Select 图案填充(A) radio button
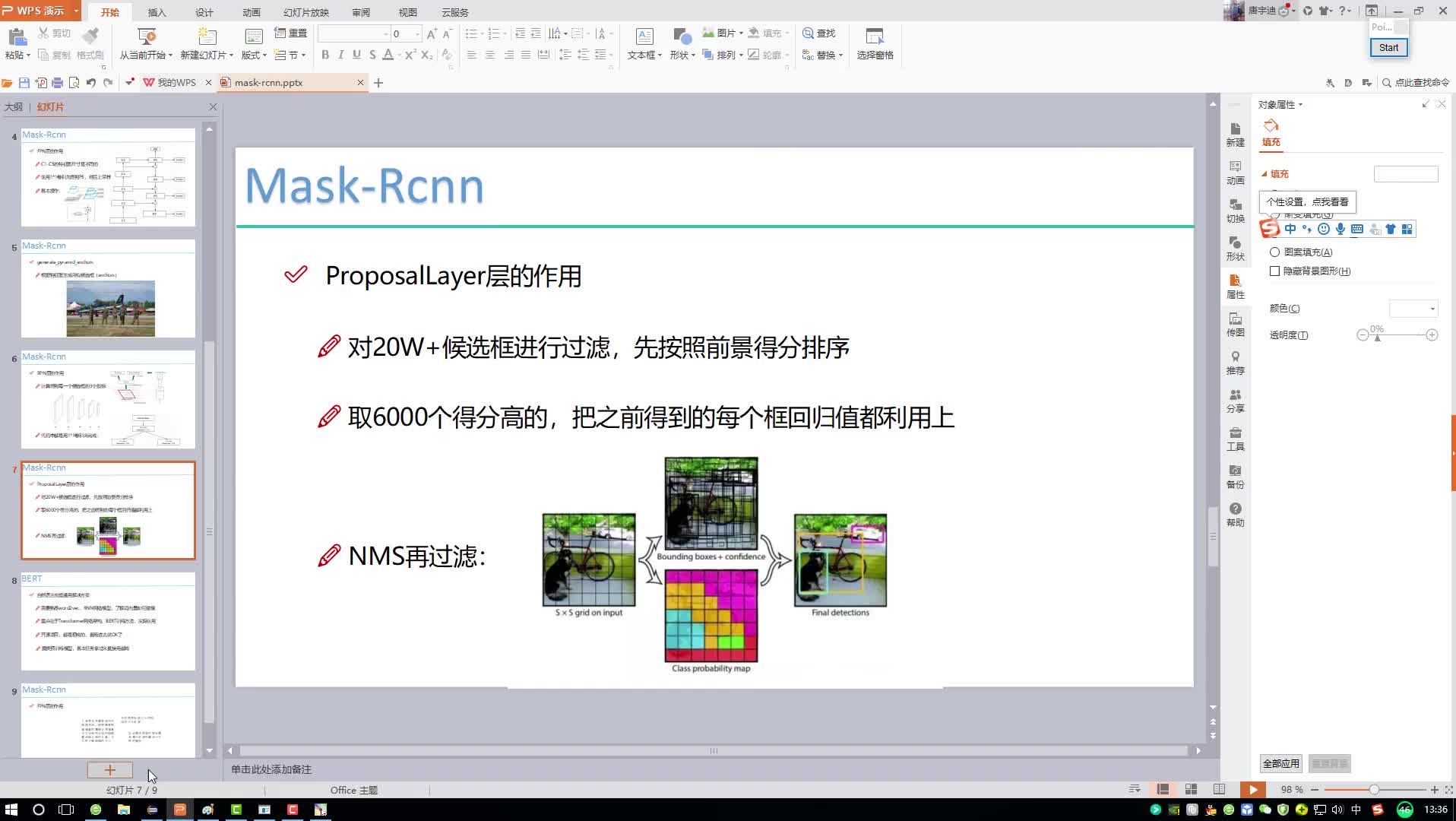The width and height of the screenshot is (1456, 821). (x=1275, y=252)
